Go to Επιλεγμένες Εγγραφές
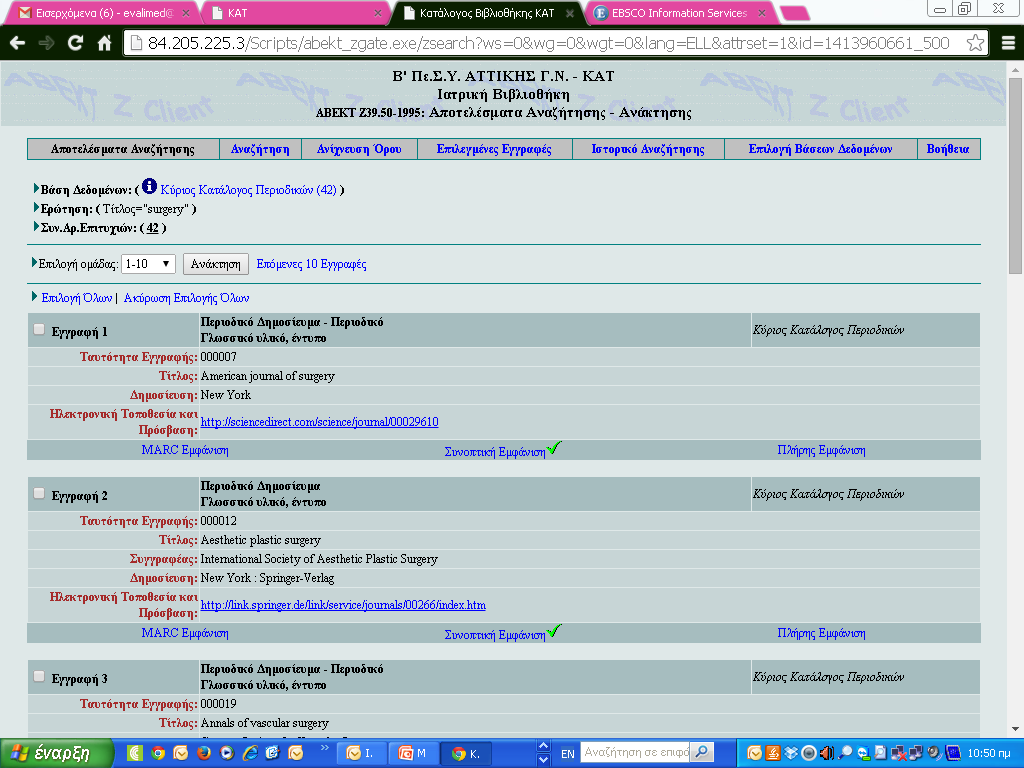The height and width of the screenshot is (768, 1024). coord(494,149)
